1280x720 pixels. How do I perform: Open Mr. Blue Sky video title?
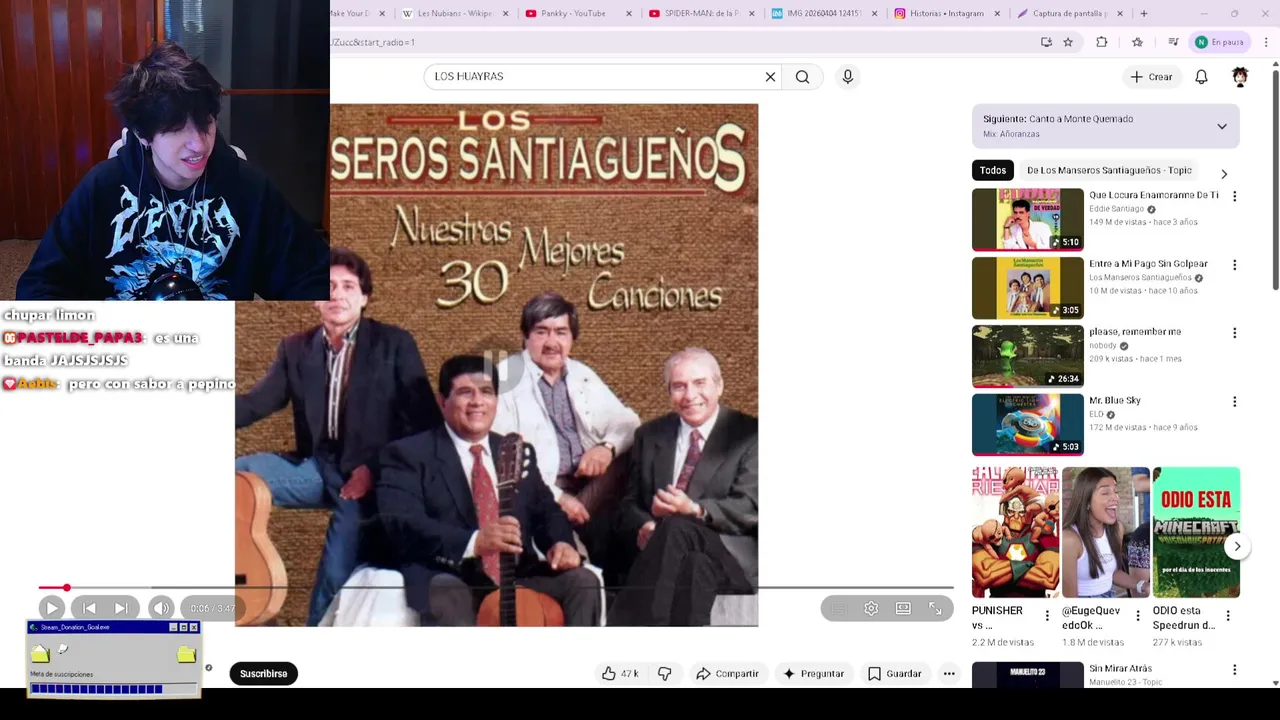click(x=1114, y=400)
